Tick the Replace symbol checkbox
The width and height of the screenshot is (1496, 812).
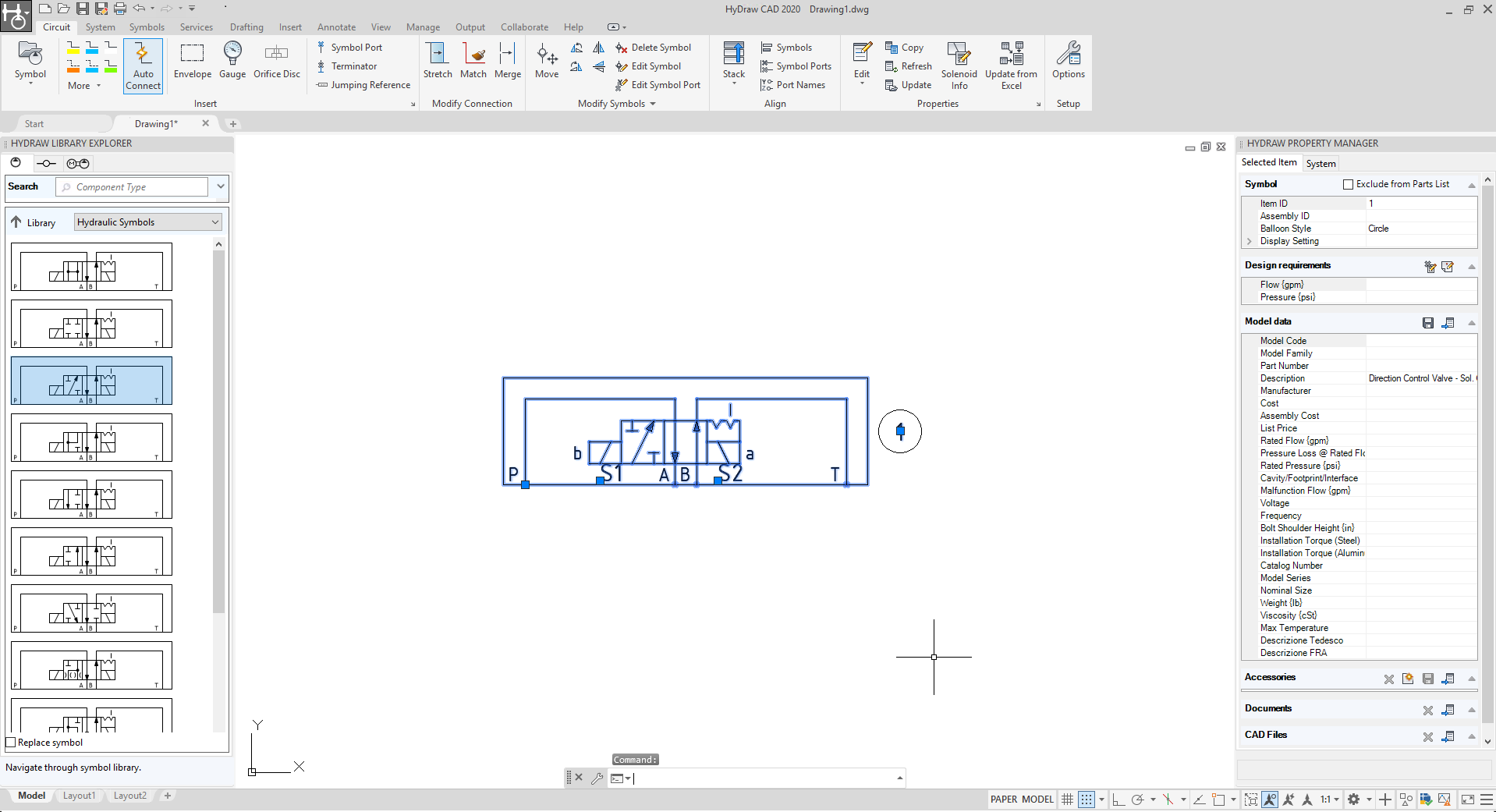point(11,743)
